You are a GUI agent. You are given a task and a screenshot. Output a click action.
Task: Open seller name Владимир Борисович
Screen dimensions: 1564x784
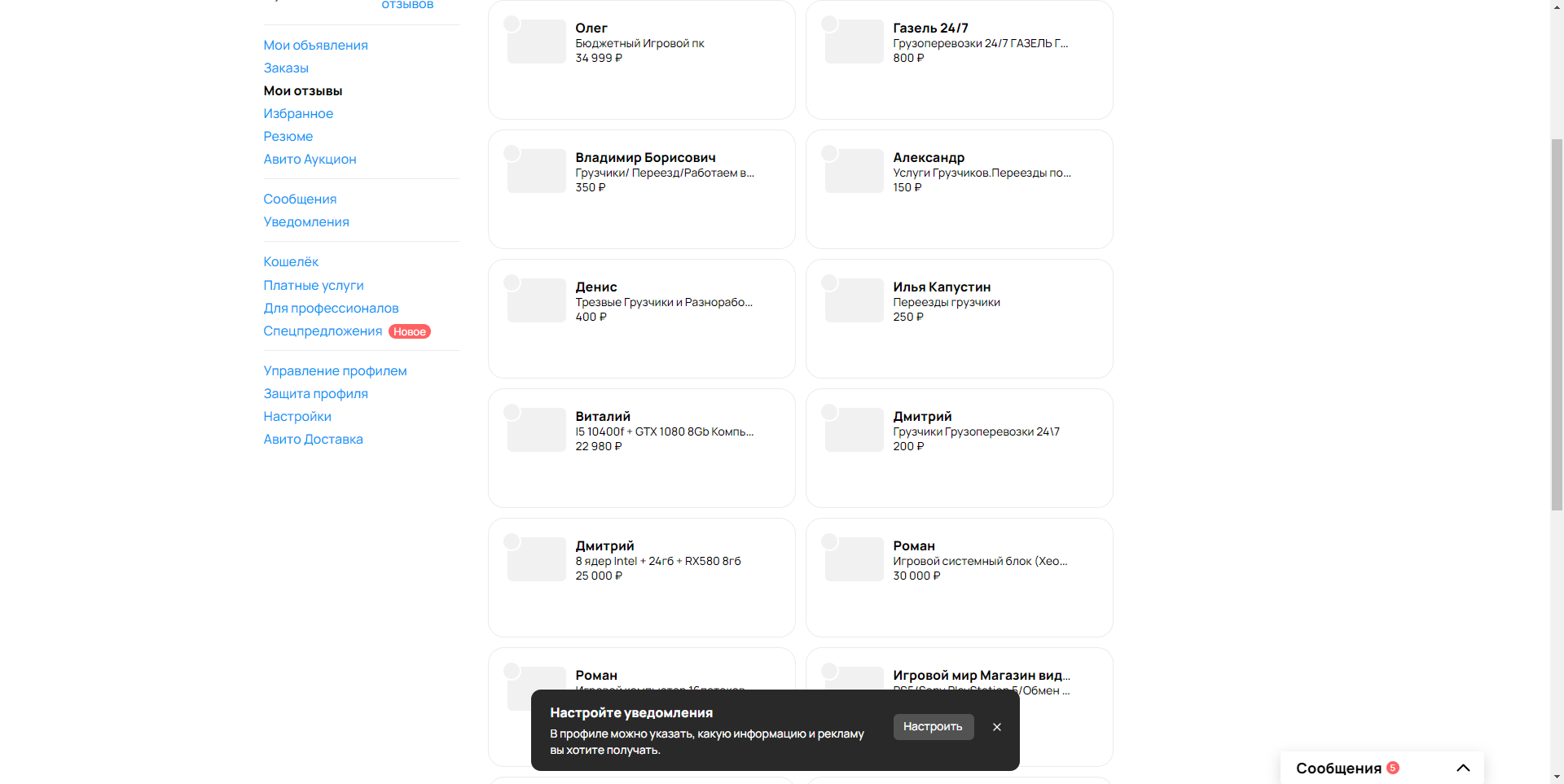coord(645,157)
